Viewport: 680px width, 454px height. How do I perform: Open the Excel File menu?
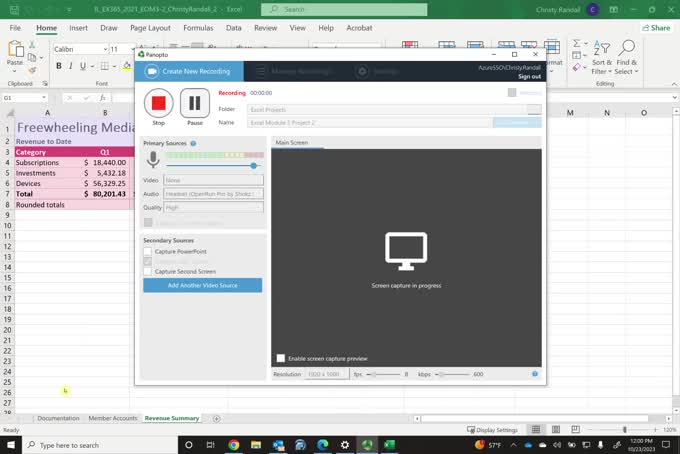pyautogui.click(x=15, y=28)
